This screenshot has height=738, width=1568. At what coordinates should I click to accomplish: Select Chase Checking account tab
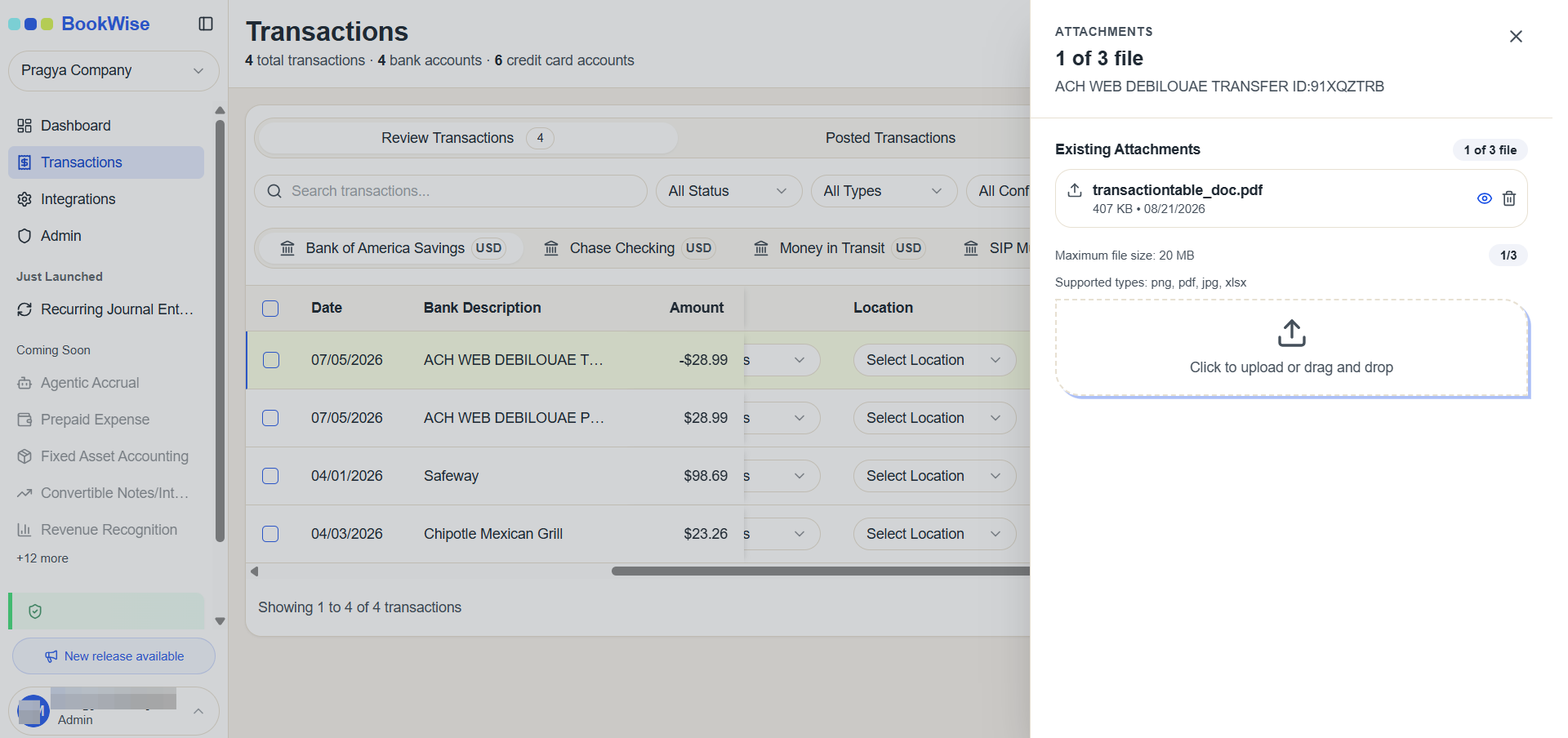pos(630,248)
